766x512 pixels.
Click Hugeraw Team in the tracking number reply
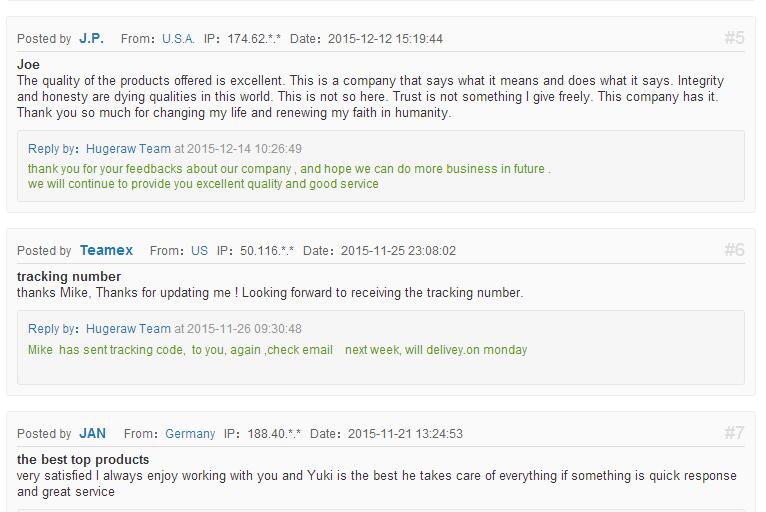coord(128,329)
